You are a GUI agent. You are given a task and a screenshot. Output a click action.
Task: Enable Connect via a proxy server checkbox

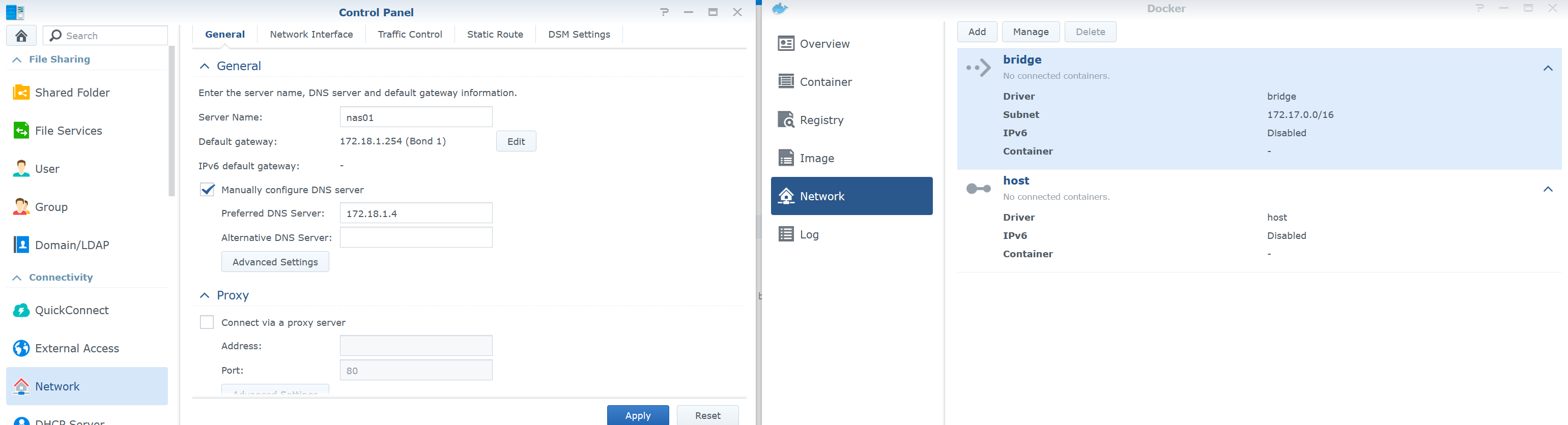pyautogui.click(x=207, y=322)
